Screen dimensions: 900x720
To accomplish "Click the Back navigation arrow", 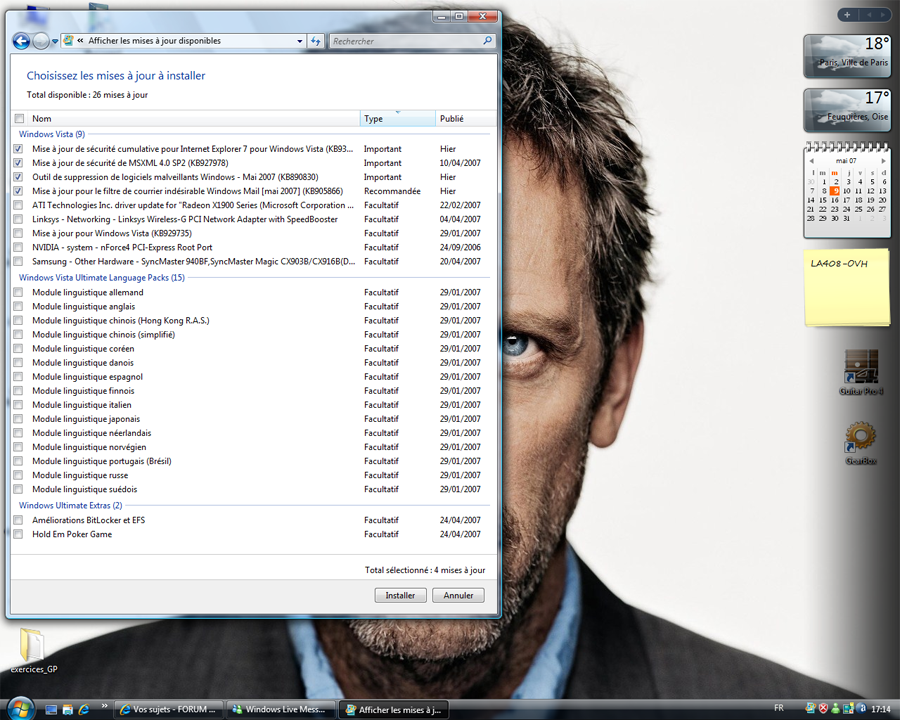I will pos(20,41).
